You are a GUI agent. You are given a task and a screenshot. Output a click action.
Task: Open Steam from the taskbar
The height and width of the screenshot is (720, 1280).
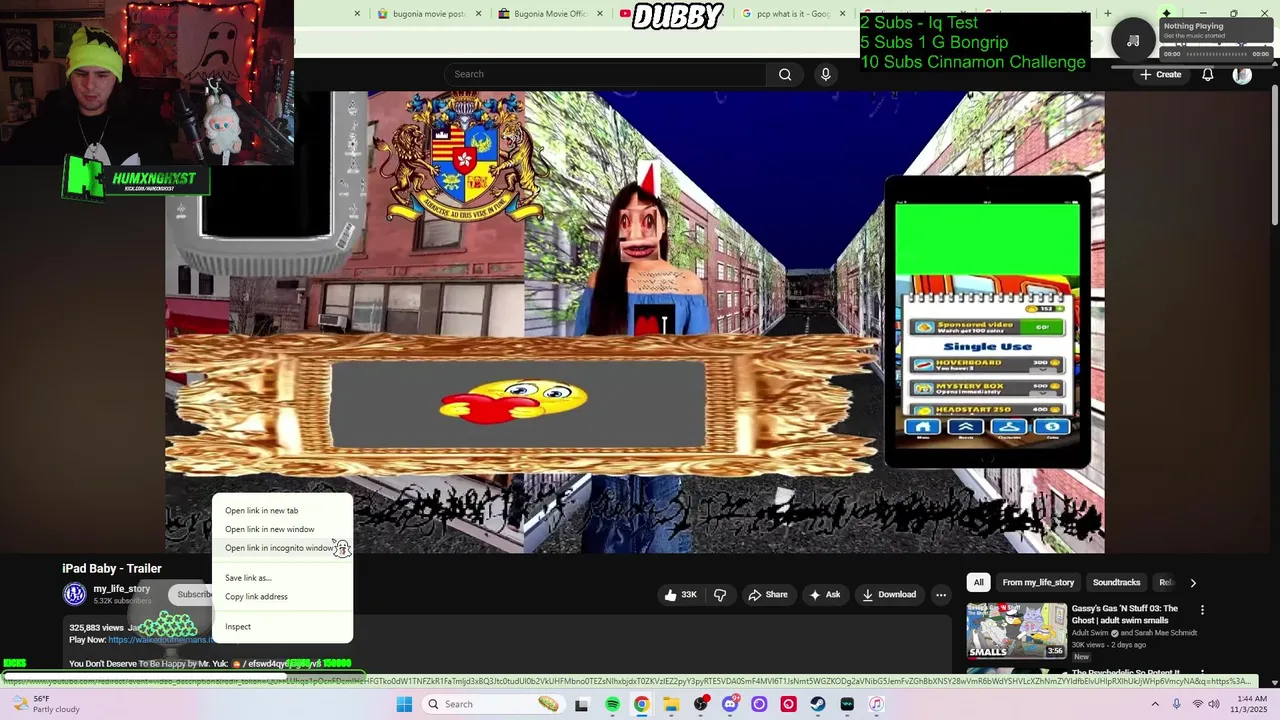[x=818, y=704]
